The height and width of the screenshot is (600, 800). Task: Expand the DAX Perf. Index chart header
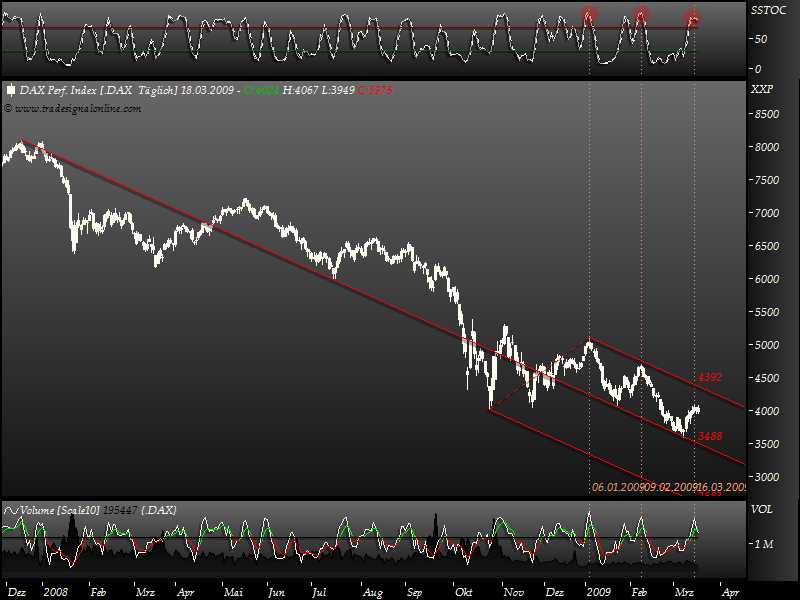(60, 91)
